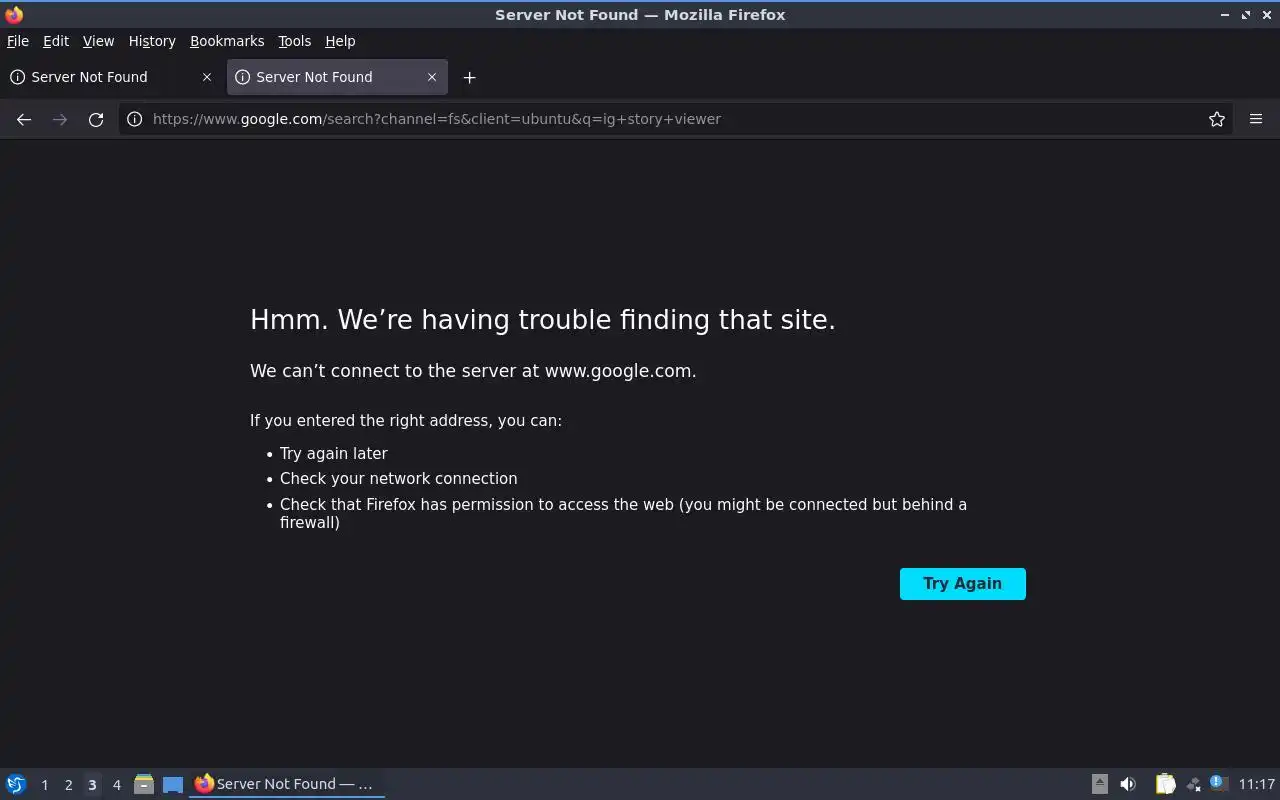Click the 'Try again later' bullet text

pyautogui.click(x=334, y=454)
